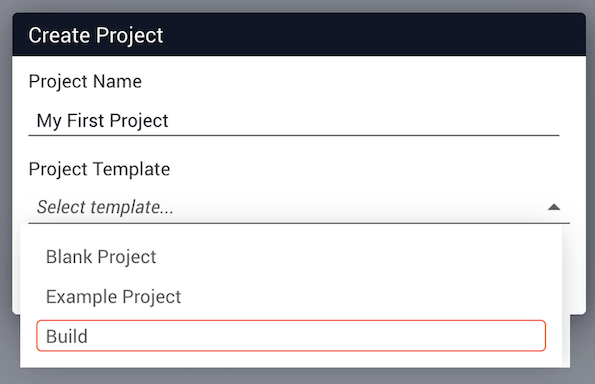Pick the highlighted Build template option
Viewport: 595px width, 384px height.
pyautogui.click(x=291, y=336)
